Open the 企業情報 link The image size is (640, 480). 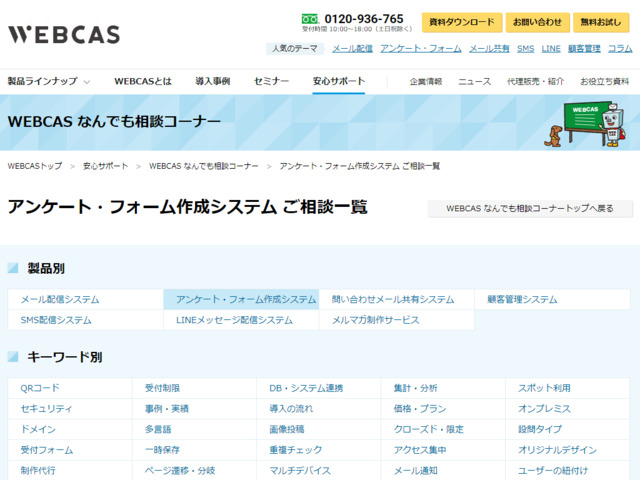click(426, 81)
